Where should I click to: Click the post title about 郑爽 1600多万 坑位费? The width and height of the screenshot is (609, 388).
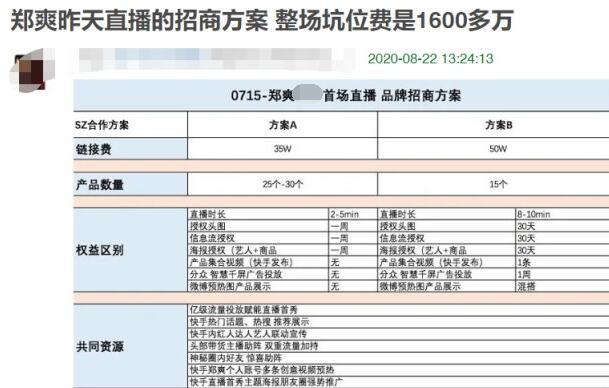(x=262, y=21)
